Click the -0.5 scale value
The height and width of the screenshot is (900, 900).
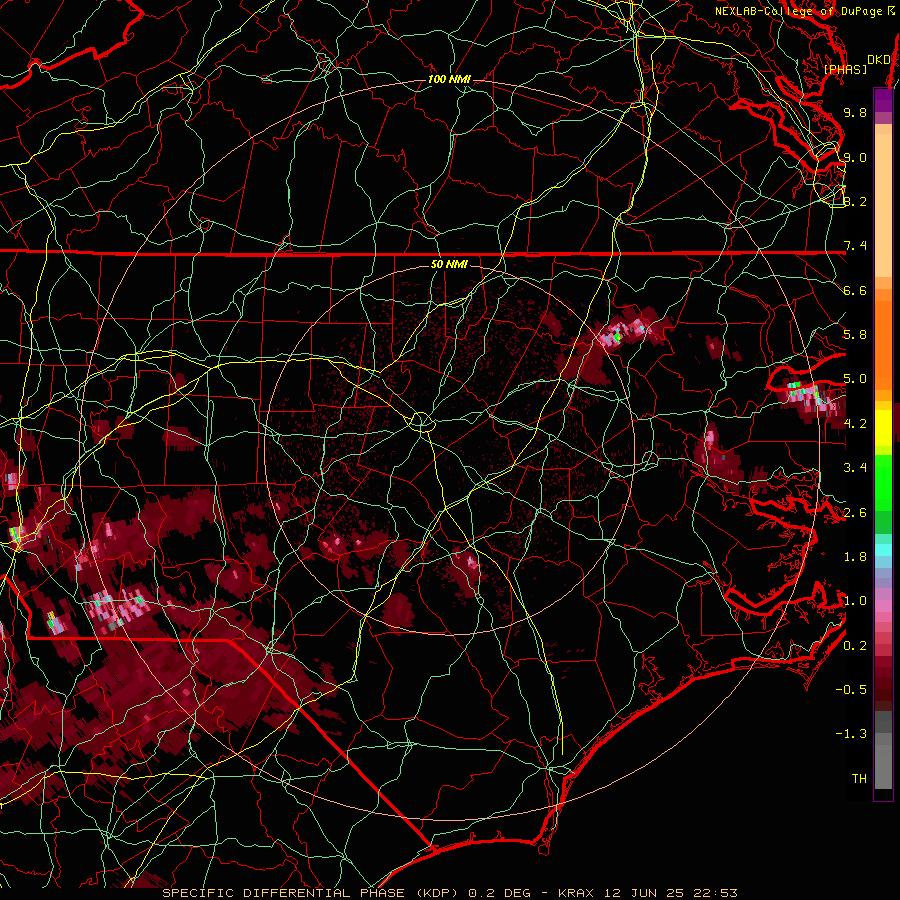tap(851, 690)
